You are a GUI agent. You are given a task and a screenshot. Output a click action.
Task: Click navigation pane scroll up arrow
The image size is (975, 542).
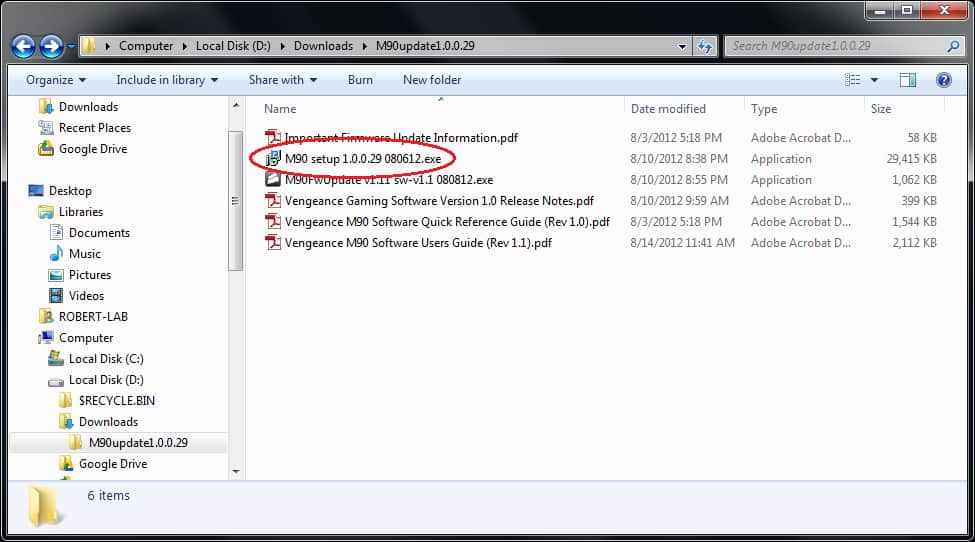(236, 106)
